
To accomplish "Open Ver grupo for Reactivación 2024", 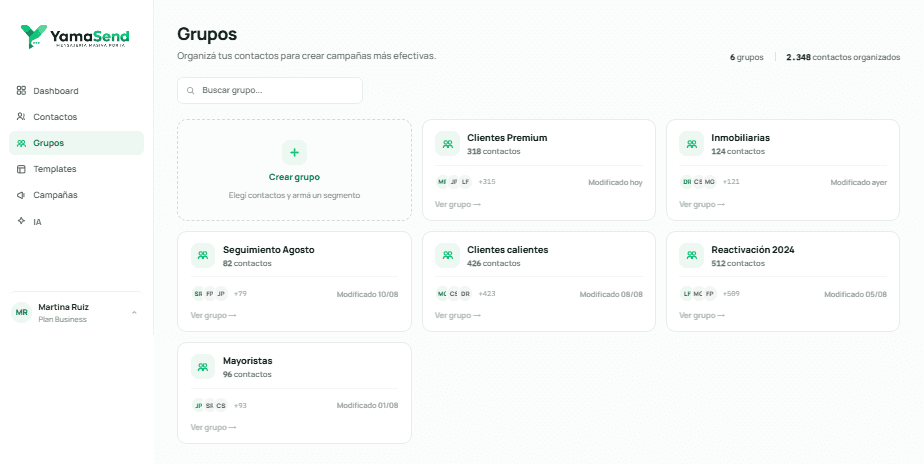I will 702,315.
